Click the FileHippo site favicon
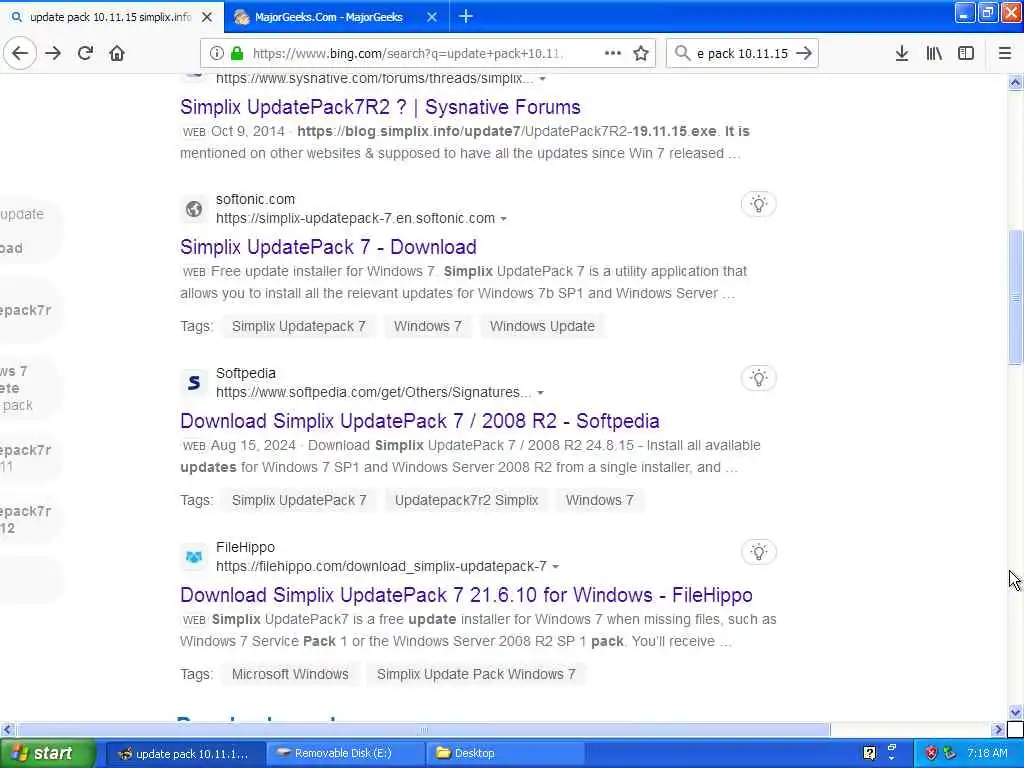This screenshot has width=1024, height=768. click(194, 557)
